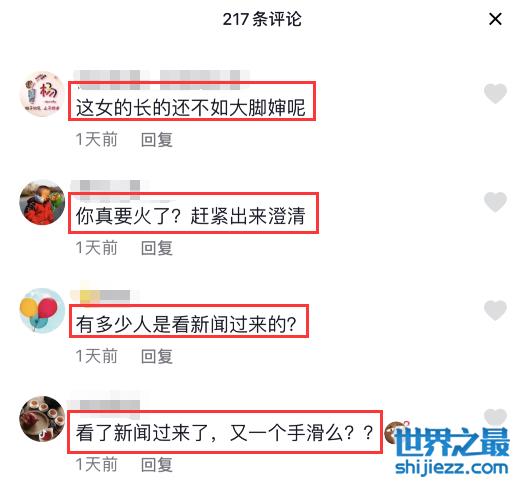Open the blurred username above the 澄清 comment
519x482 pixels.
[x=111, y=188]
